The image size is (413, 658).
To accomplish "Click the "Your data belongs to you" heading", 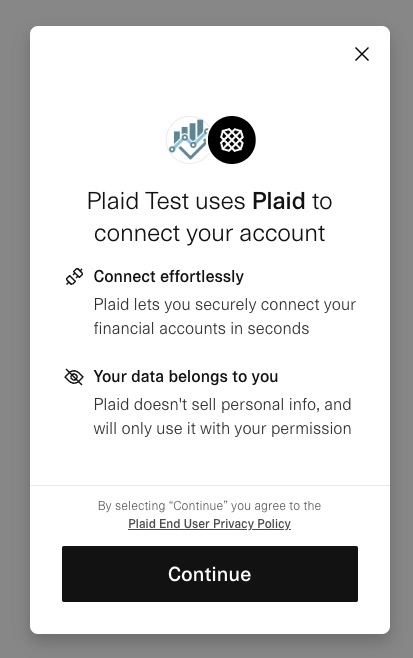I will [186, 376].
